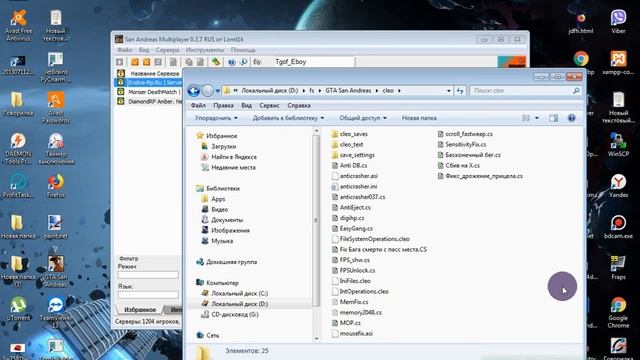The width and height of the screenshot is (640, 360).
Task: Select the WinSCP desktop icon
Action: tap(618, 145)
